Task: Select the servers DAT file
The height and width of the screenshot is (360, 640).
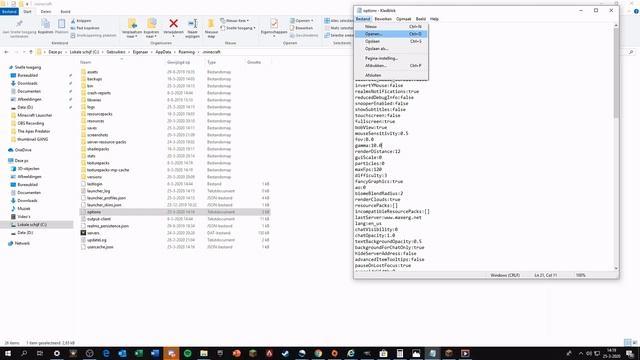Action: coord(93,233)
